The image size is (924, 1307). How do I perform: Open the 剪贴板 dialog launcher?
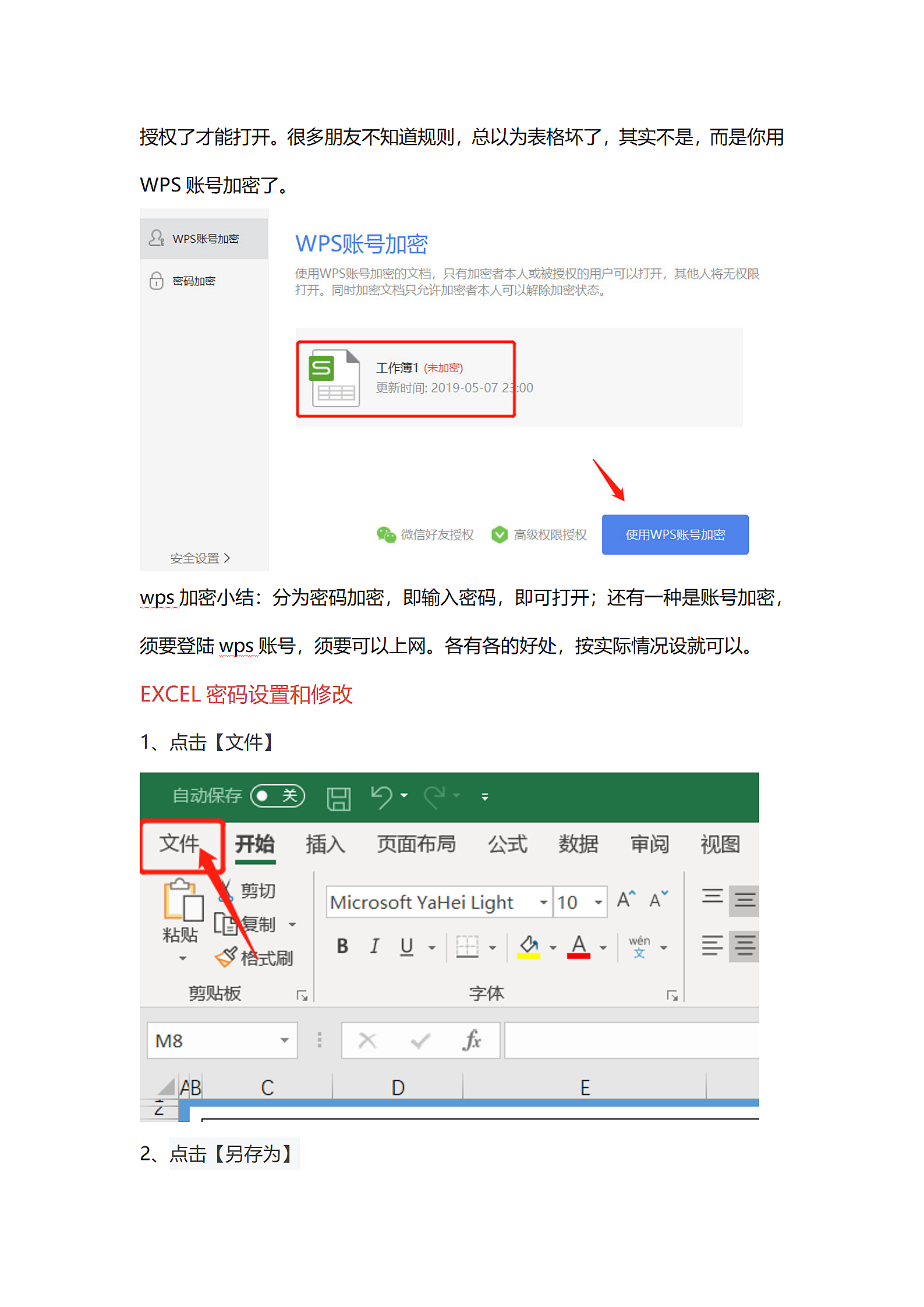tap(302, 996)
